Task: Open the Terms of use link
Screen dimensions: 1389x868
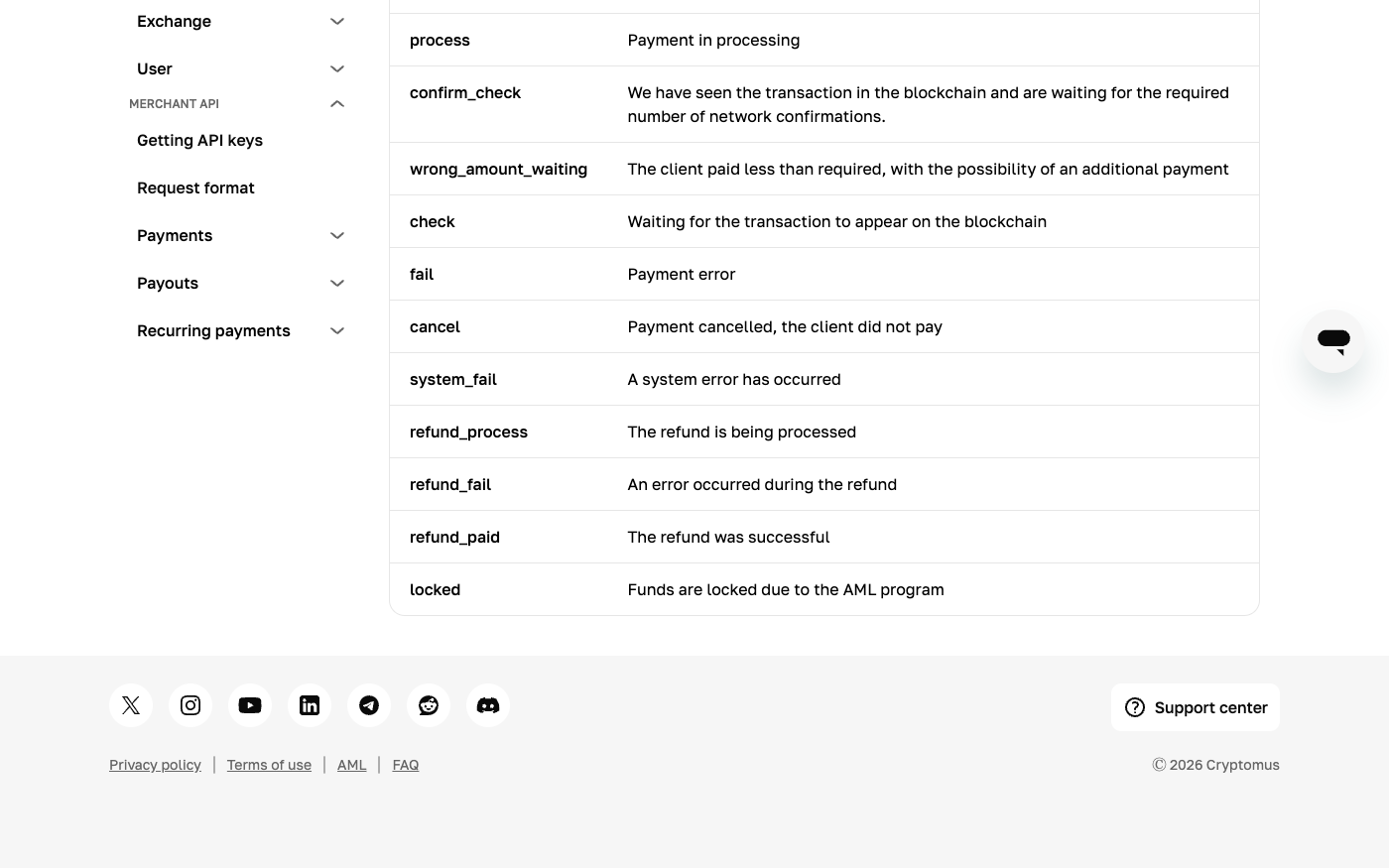Action: coord(269,765)
